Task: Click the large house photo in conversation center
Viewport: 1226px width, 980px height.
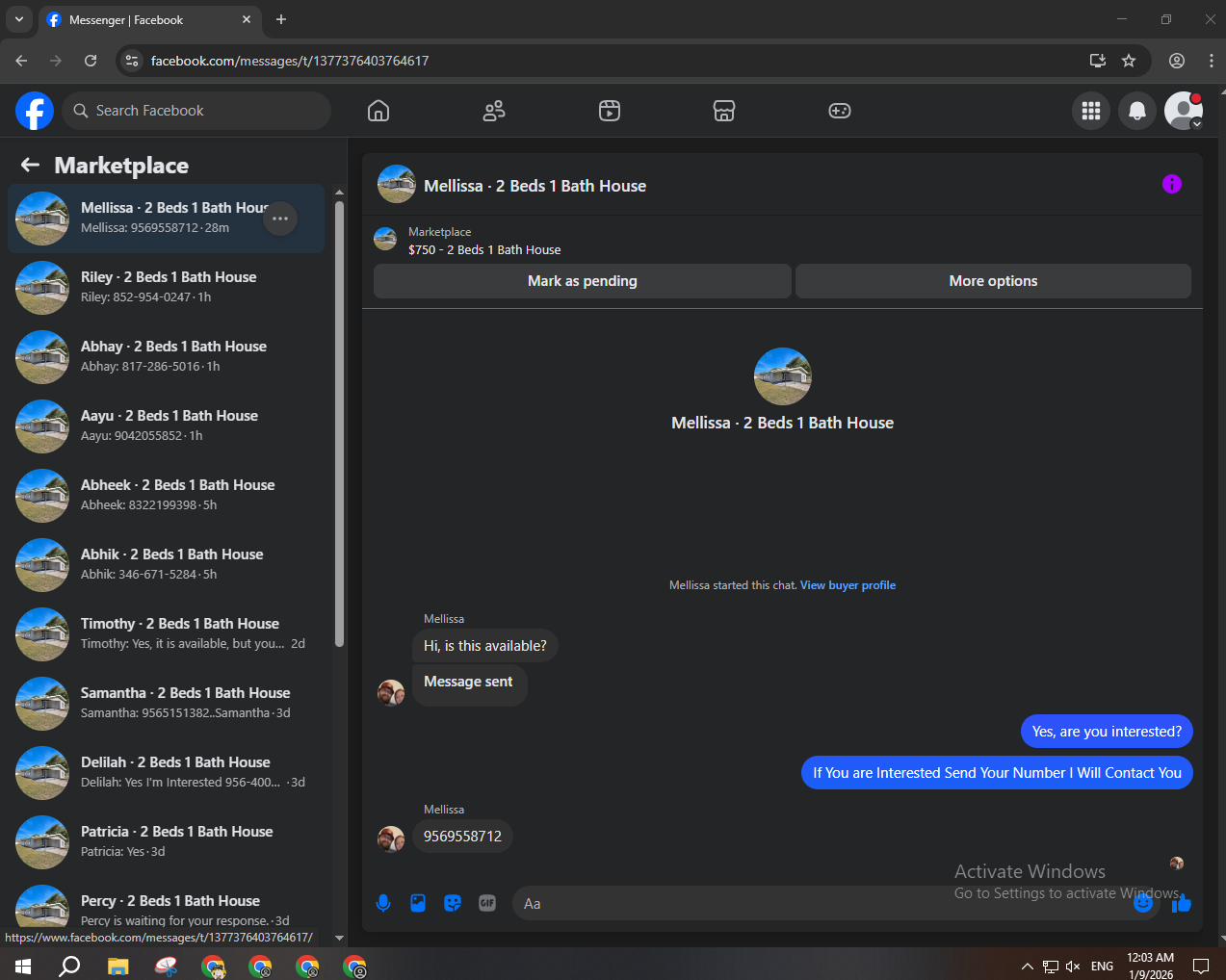Action: click(783, 376)
